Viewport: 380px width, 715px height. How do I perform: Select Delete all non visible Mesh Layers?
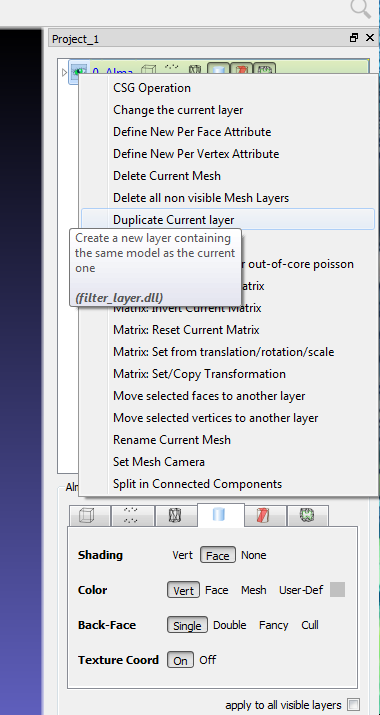[x=228, y=198]
